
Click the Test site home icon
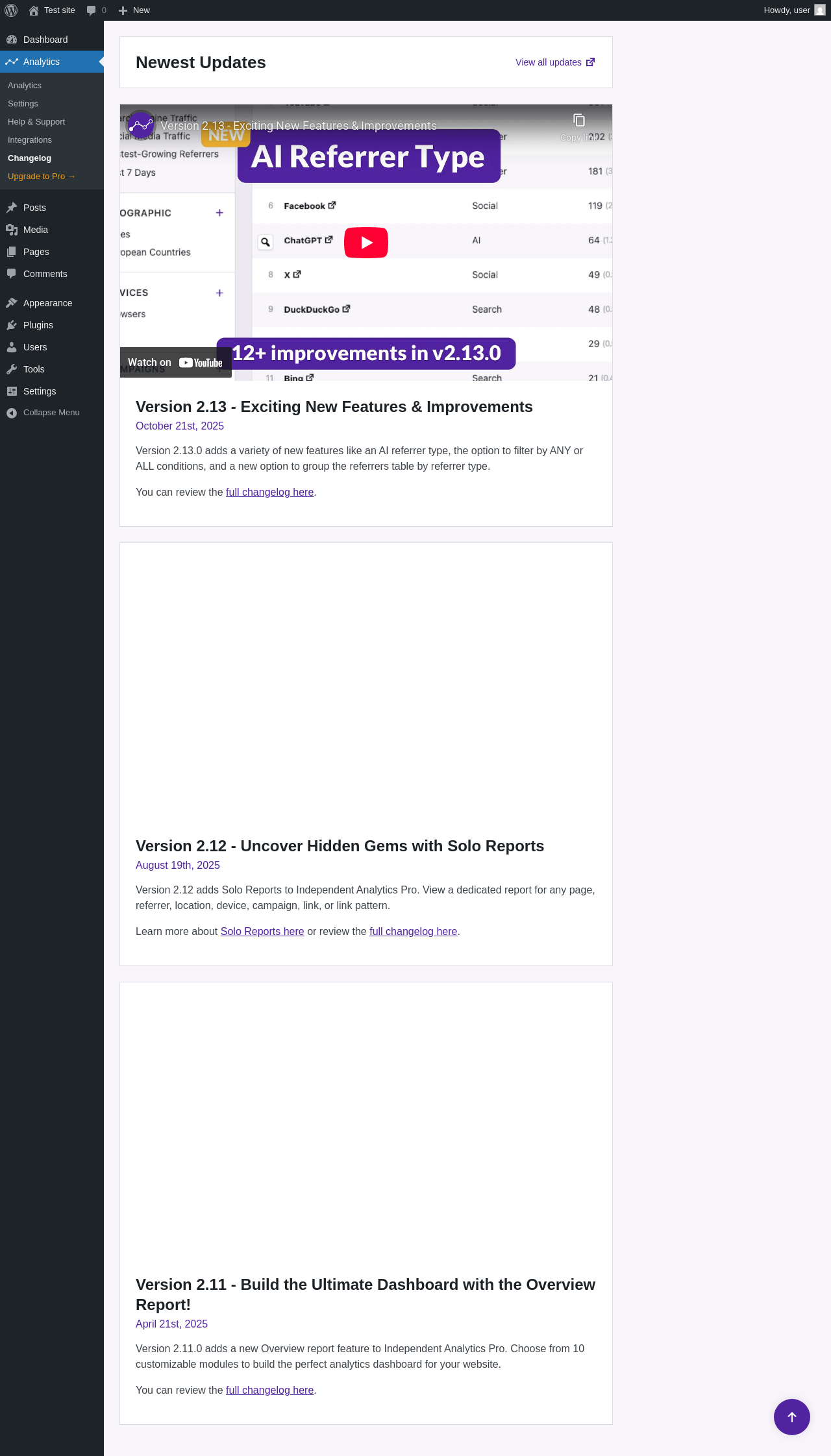pos(34,10)
